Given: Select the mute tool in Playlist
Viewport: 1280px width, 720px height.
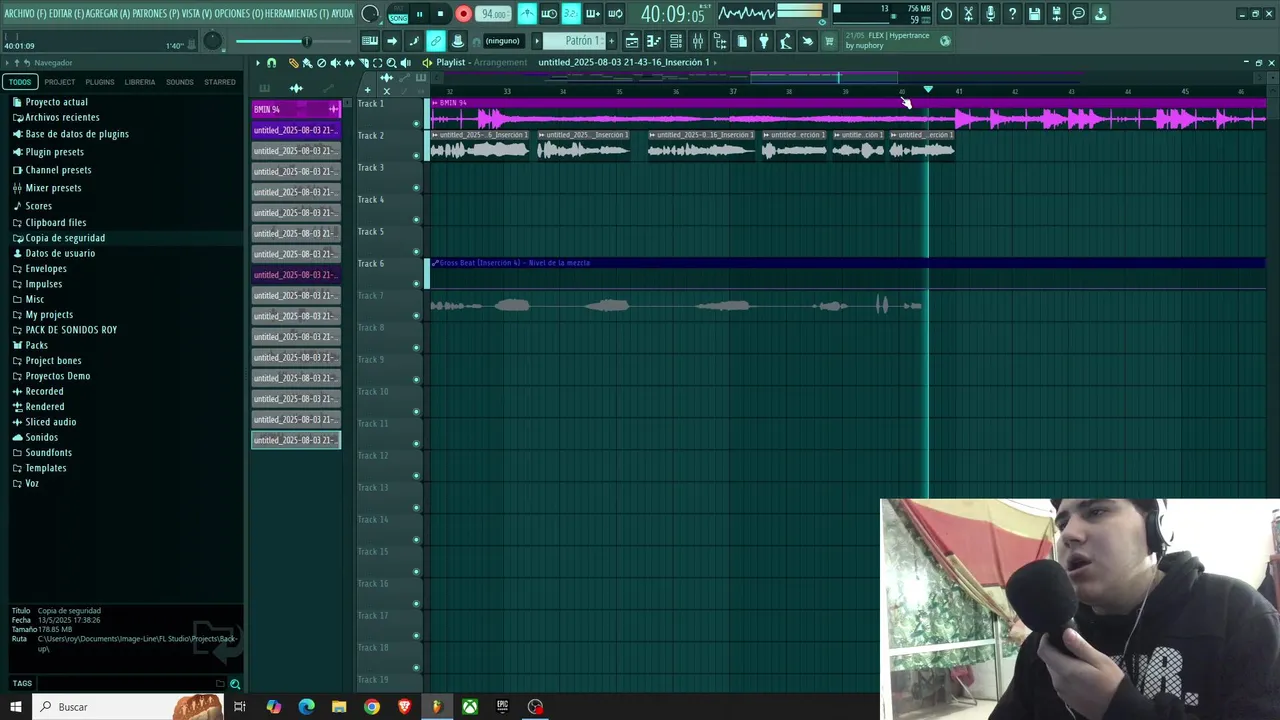Looking at the screenshot, I should point(335,63).
